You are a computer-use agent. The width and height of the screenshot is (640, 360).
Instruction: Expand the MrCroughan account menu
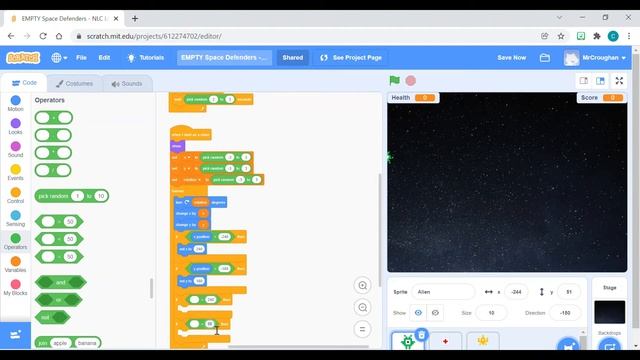pyautogui.click(x=595, y=58)
